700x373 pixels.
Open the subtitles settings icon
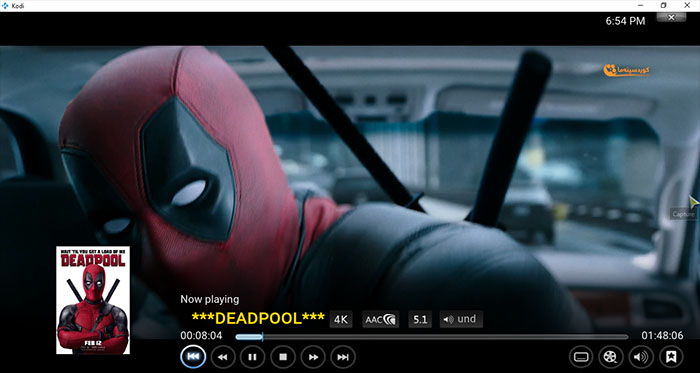coord(581,357)
